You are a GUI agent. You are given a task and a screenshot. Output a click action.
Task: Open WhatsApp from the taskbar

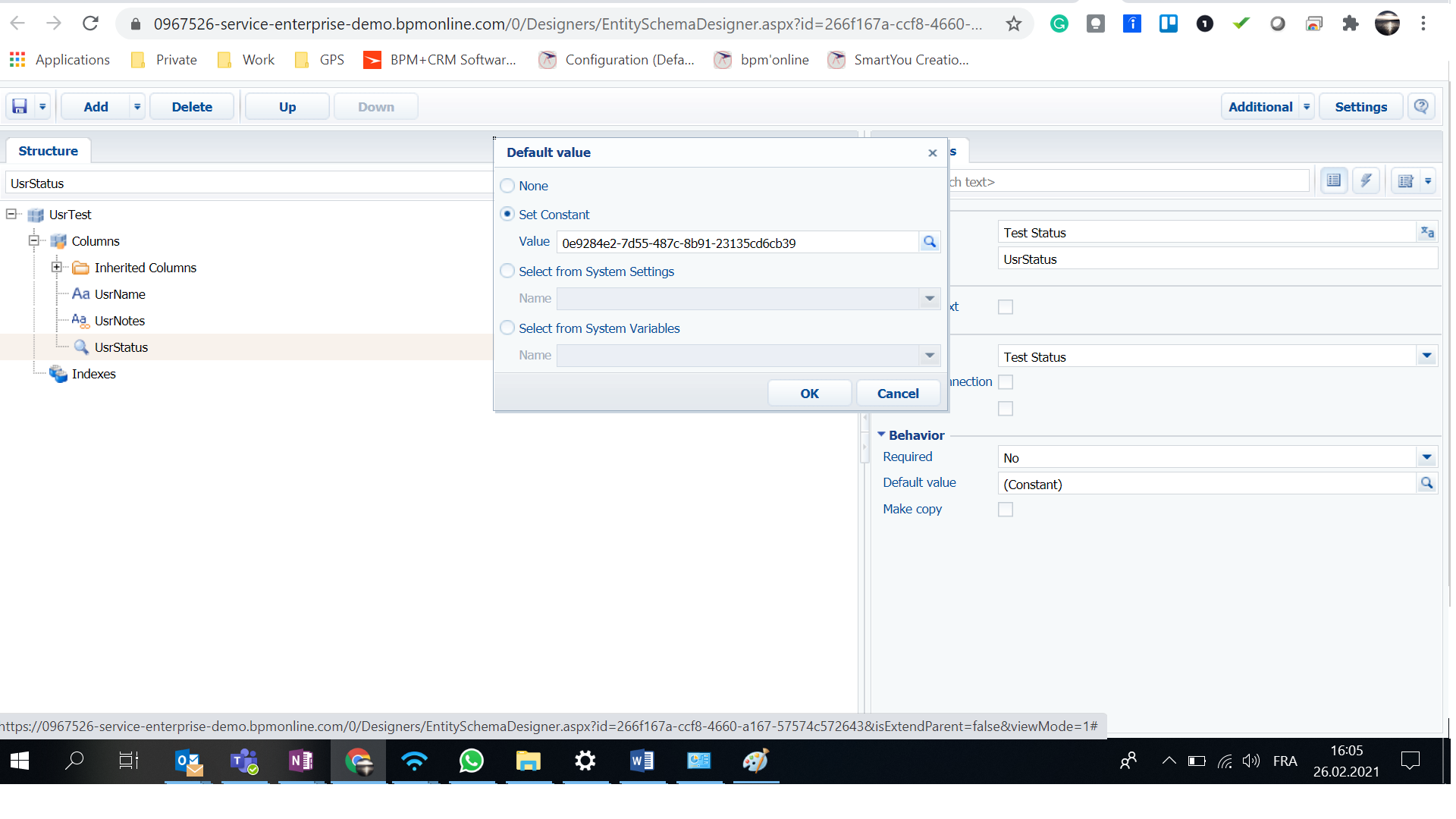click(471, 761)
